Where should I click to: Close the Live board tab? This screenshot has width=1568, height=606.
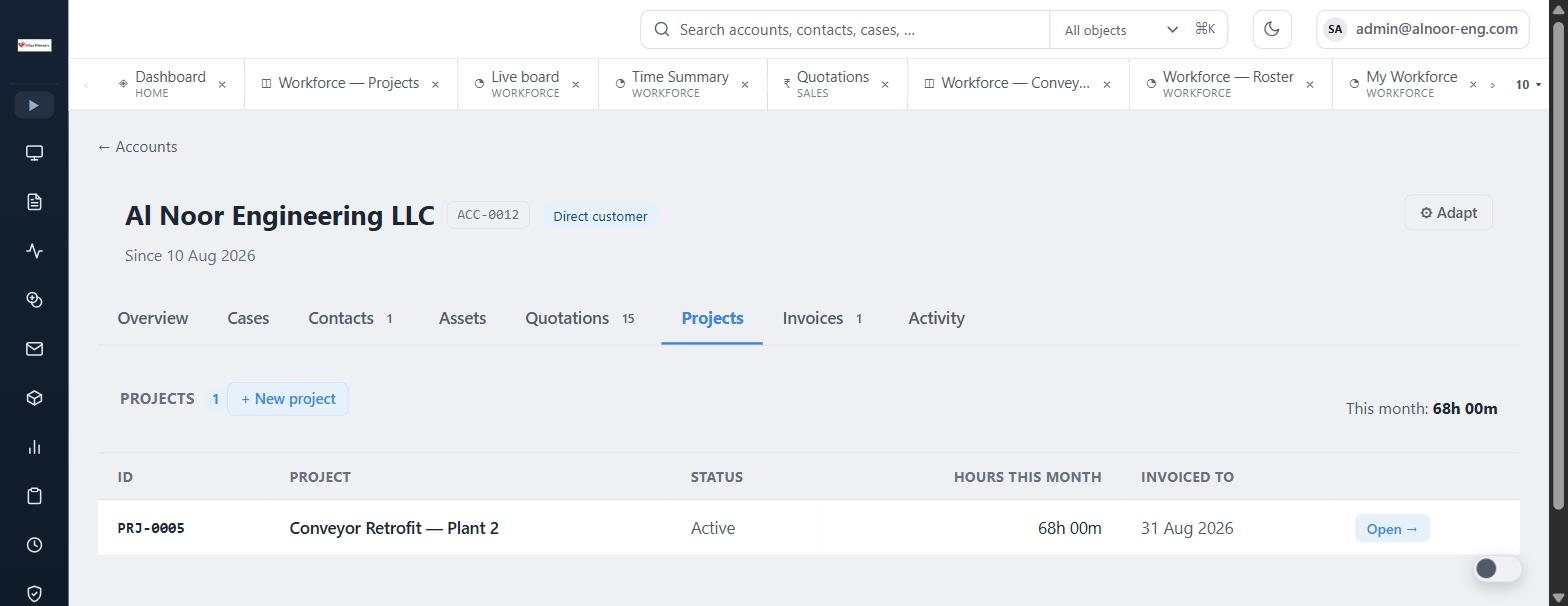pos(575,84)
